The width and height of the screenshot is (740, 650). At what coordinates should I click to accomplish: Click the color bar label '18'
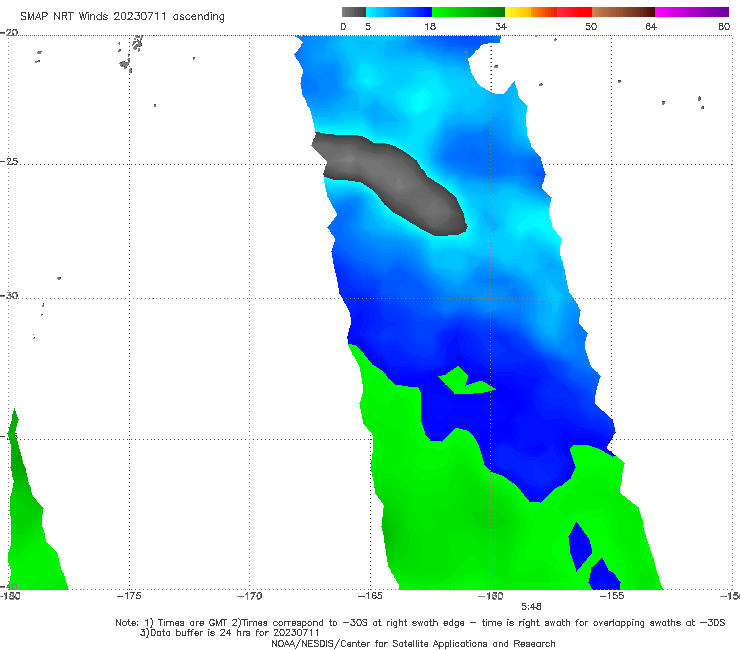tap(430, 26)
